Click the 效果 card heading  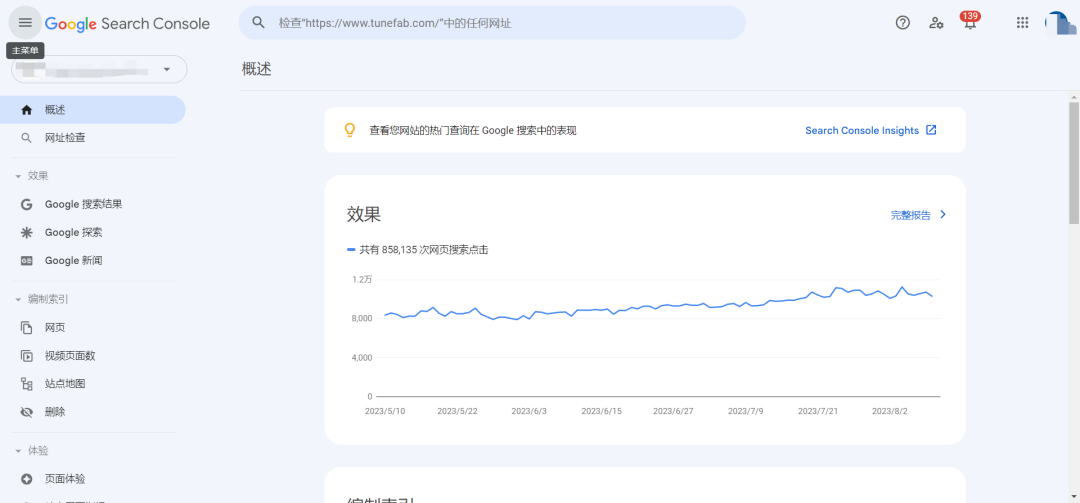pyautogui.click(x=364, y=214)
